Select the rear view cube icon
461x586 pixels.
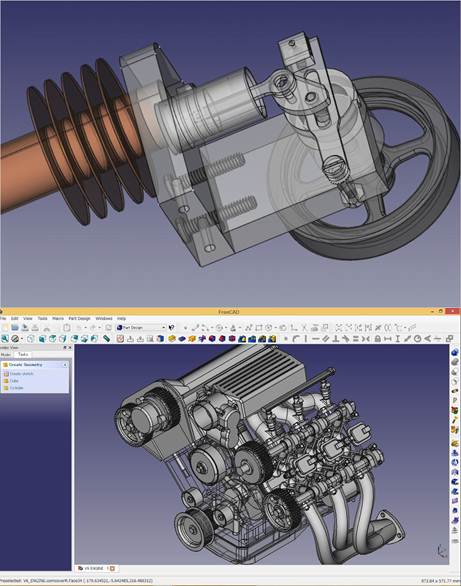click(74, 339)
